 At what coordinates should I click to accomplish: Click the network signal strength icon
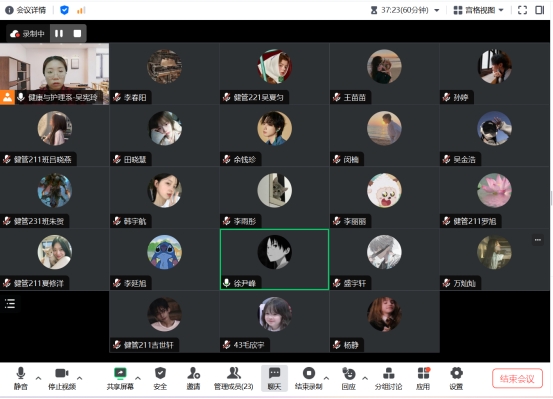click(81, 10)
